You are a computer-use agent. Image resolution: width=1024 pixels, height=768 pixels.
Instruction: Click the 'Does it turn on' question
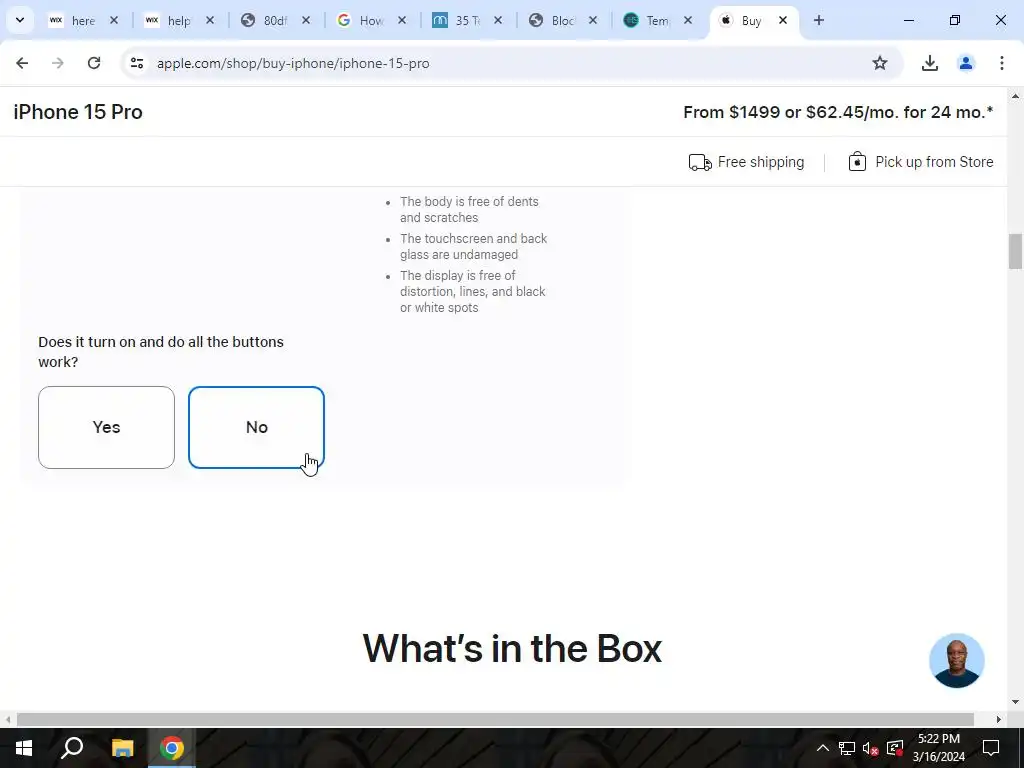coord(161,351)
